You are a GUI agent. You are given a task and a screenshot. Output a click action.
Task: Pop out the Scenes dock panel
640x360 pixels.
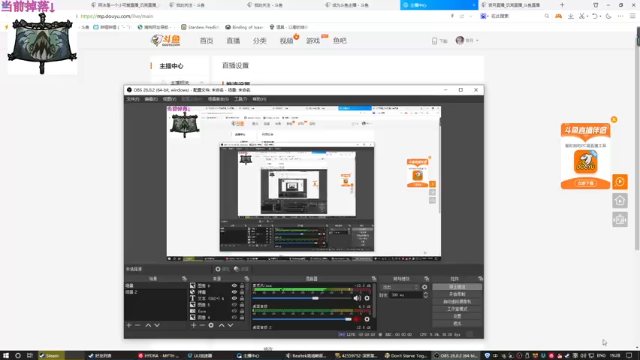tap(184, 278)
